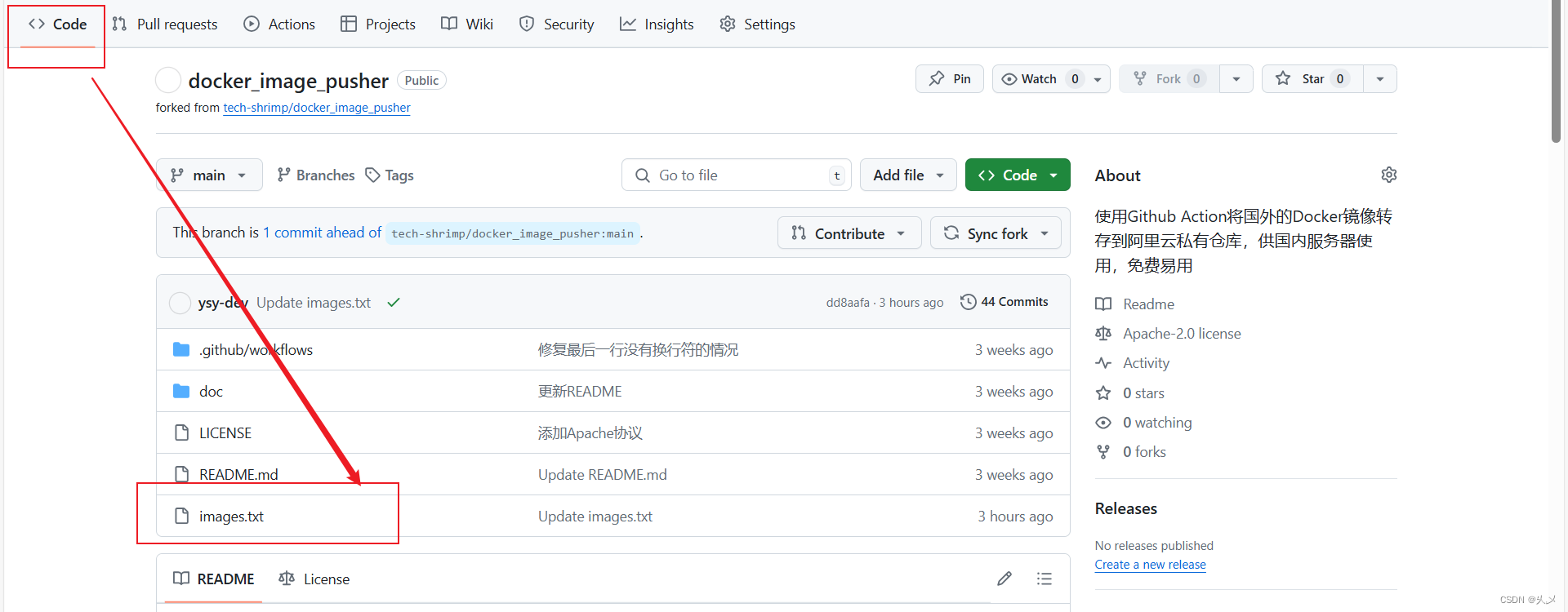Open the Pull requests tab
This screenshot has height=612, width=1568.
(165, 24)
